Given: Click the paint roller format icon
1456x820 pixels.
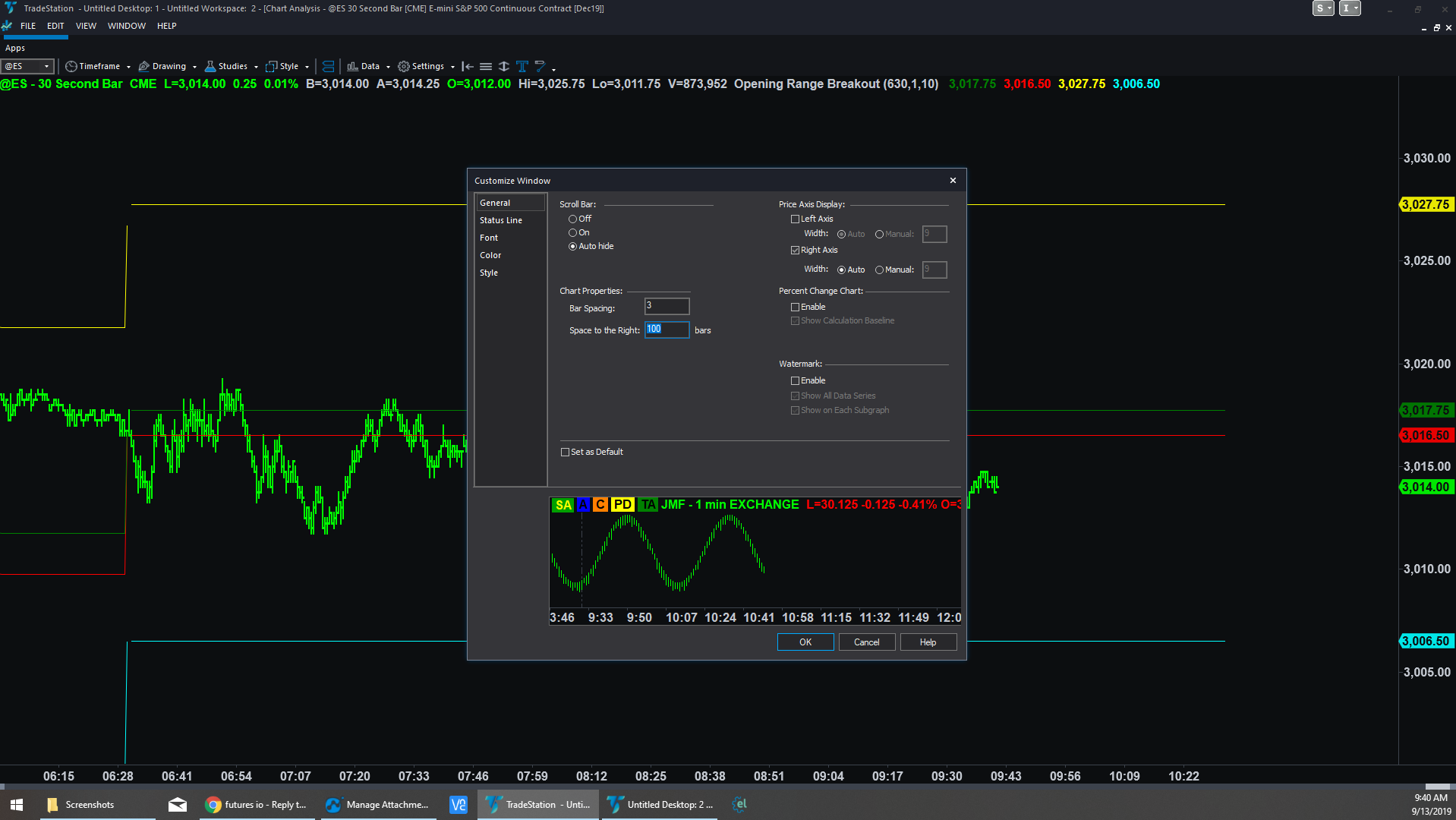Looking at the screenshot, I should point(540,67).
